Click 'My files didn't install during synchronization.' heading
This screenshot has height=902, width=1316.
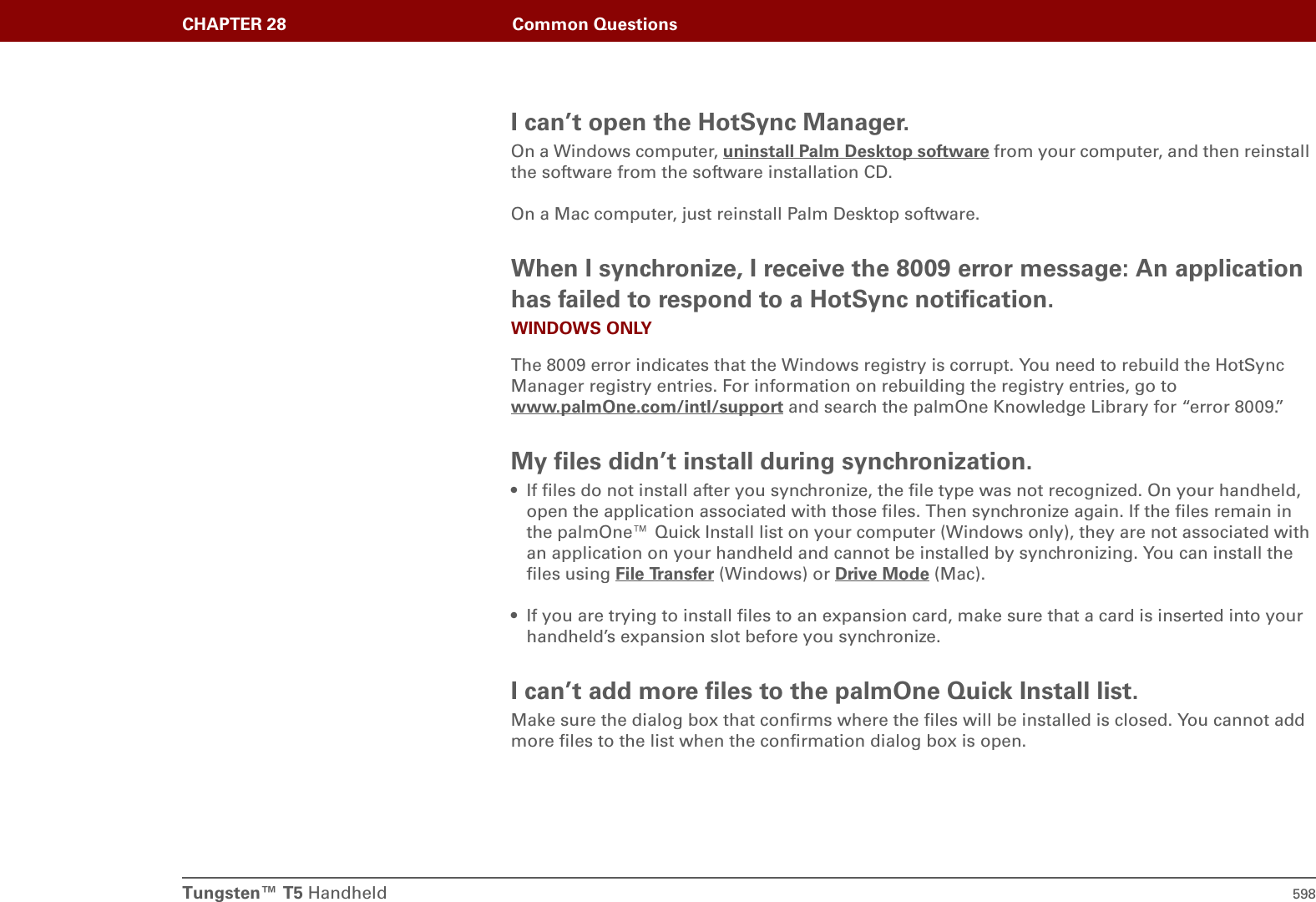[772, 461]
